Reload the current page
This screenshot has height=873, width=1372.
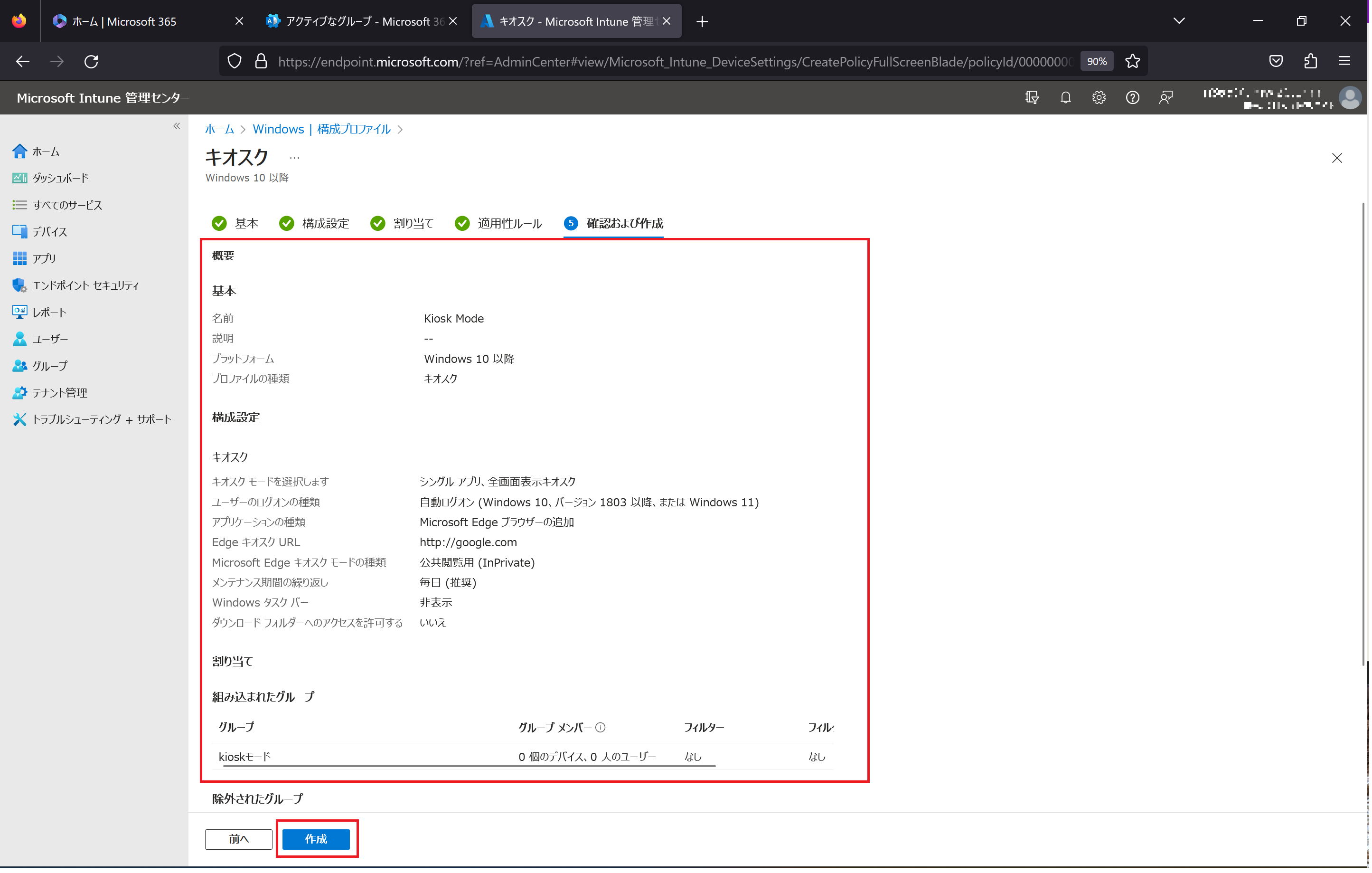(x=91, y=62)
